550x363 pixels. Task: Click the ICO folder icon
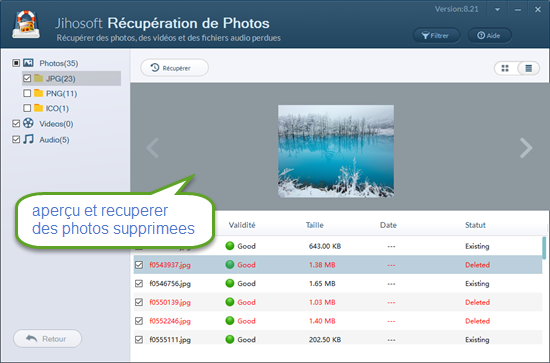[x=39, y=108]
